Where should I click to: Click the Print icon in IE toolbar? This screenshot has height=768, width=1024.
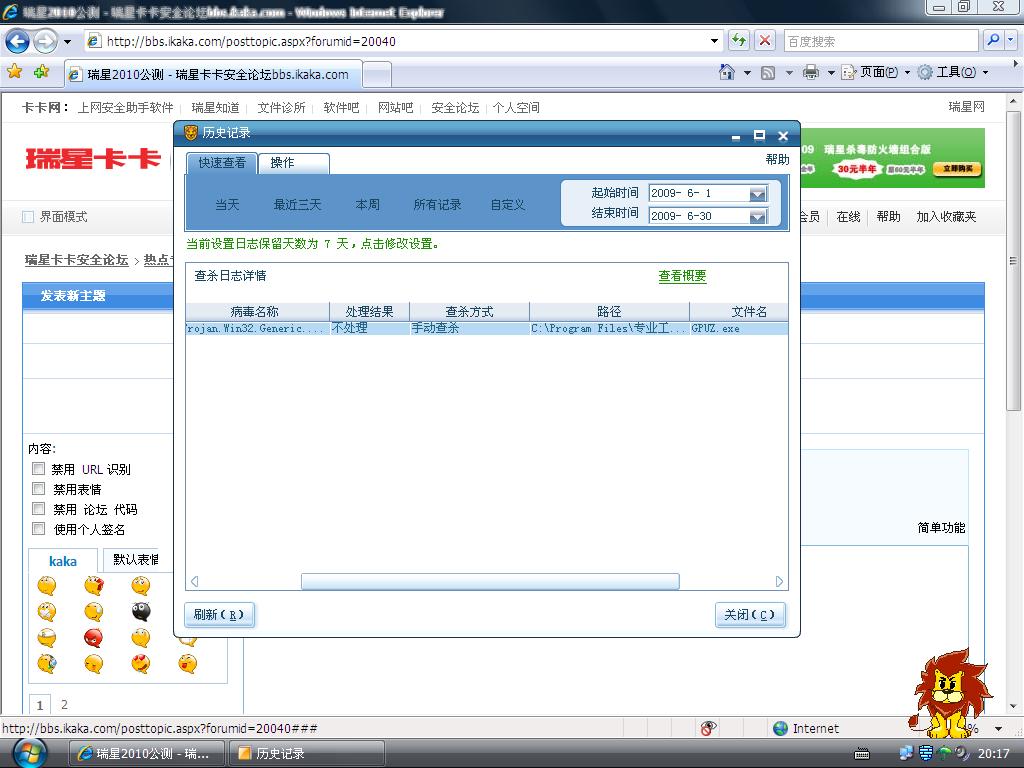point(810,72)
